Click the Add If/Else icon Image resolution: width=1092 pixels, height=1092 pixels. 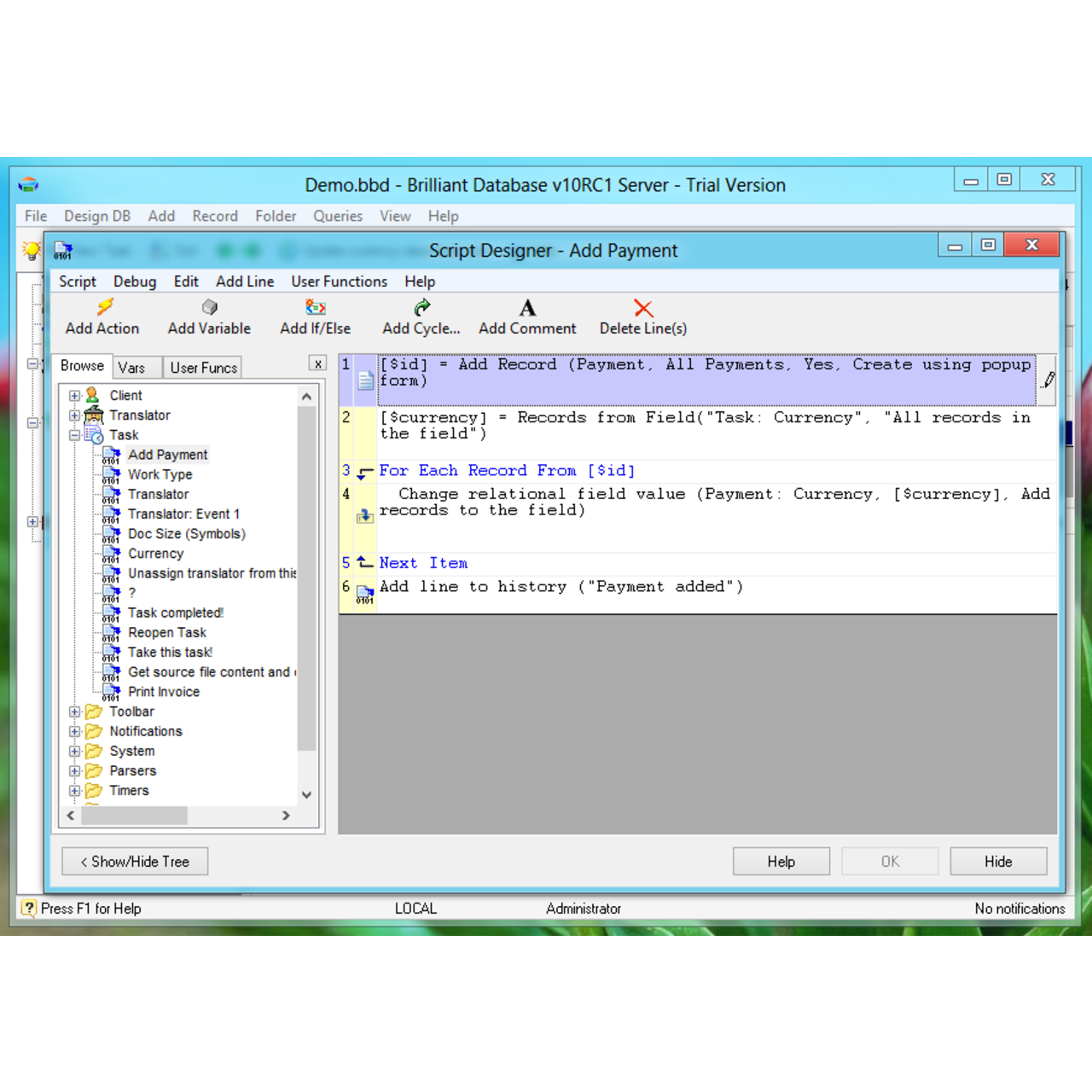click(x=316, y=307)
